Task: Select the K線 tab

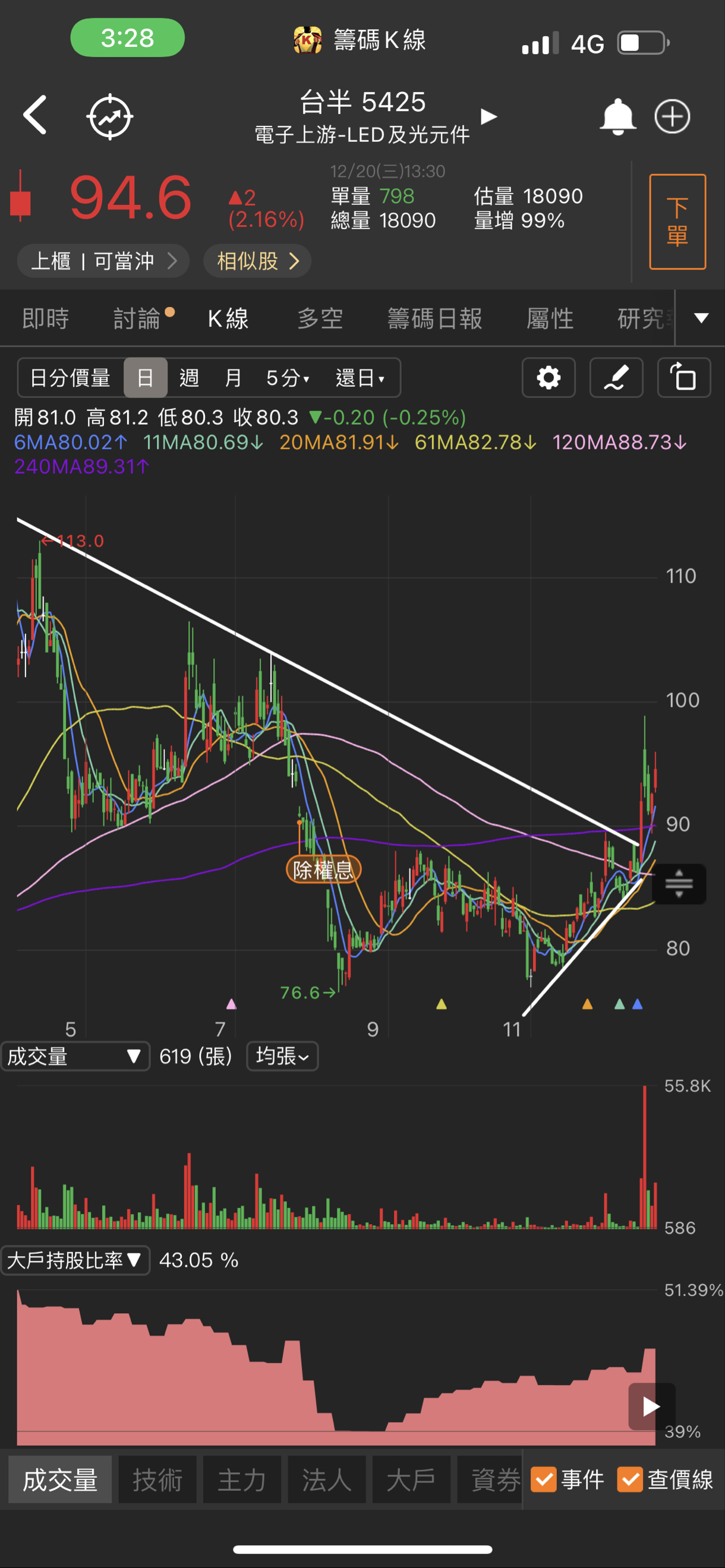Action: click(x=228, y=318)
